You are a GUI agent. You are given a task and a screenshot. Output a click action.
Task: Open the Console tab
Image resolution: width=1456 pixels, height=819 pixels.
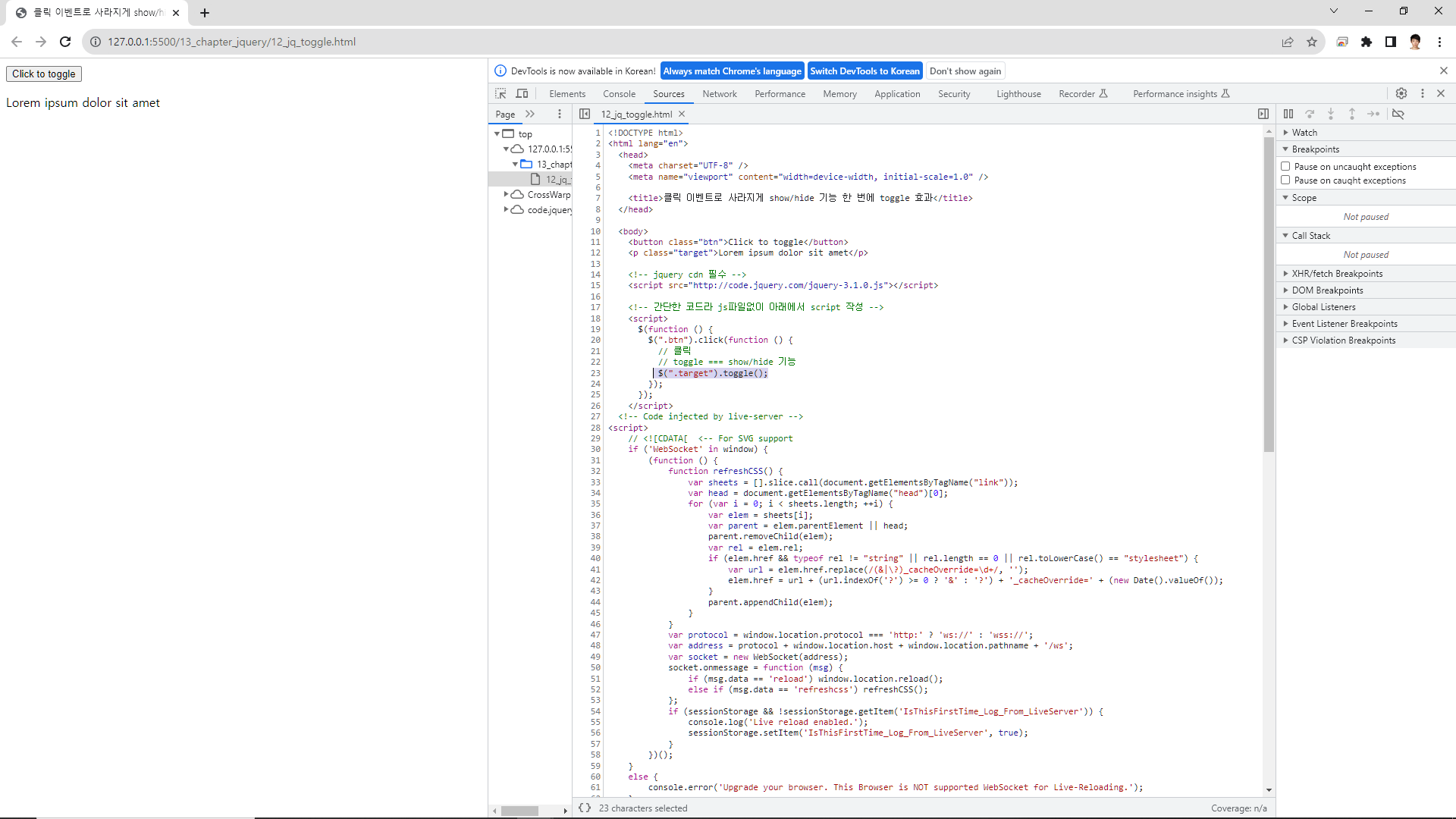pyautogui.click(x=619, y=94)
